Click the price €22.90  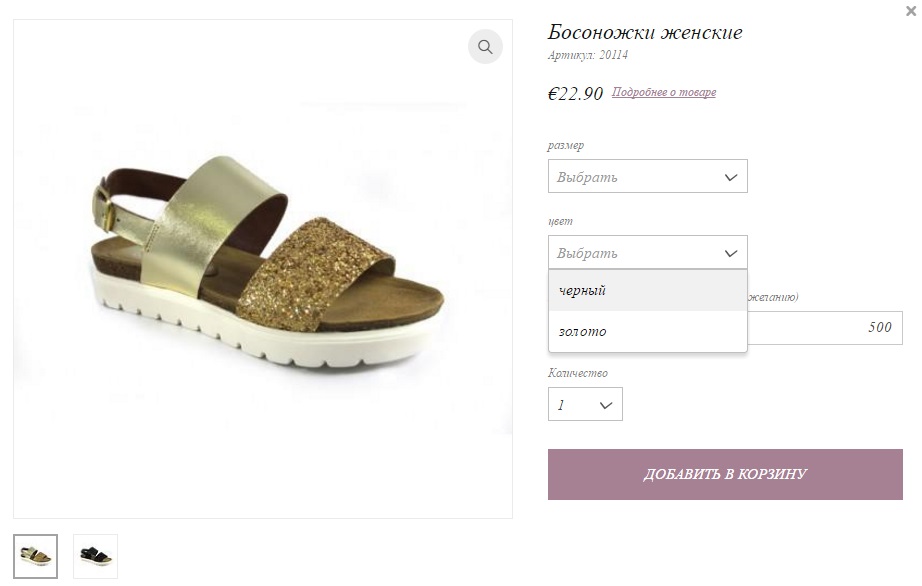(576, 93)
